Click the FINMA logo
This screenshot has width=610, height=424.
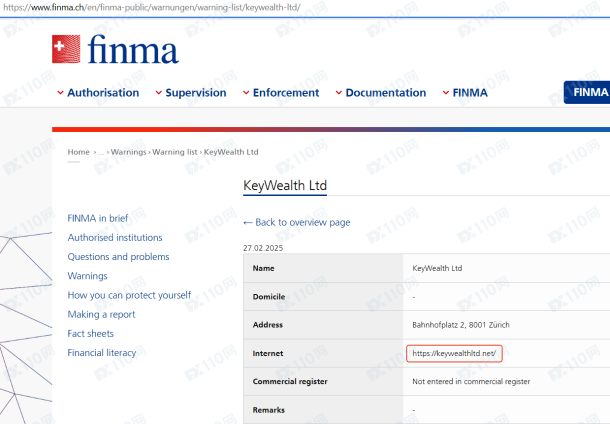115,49
